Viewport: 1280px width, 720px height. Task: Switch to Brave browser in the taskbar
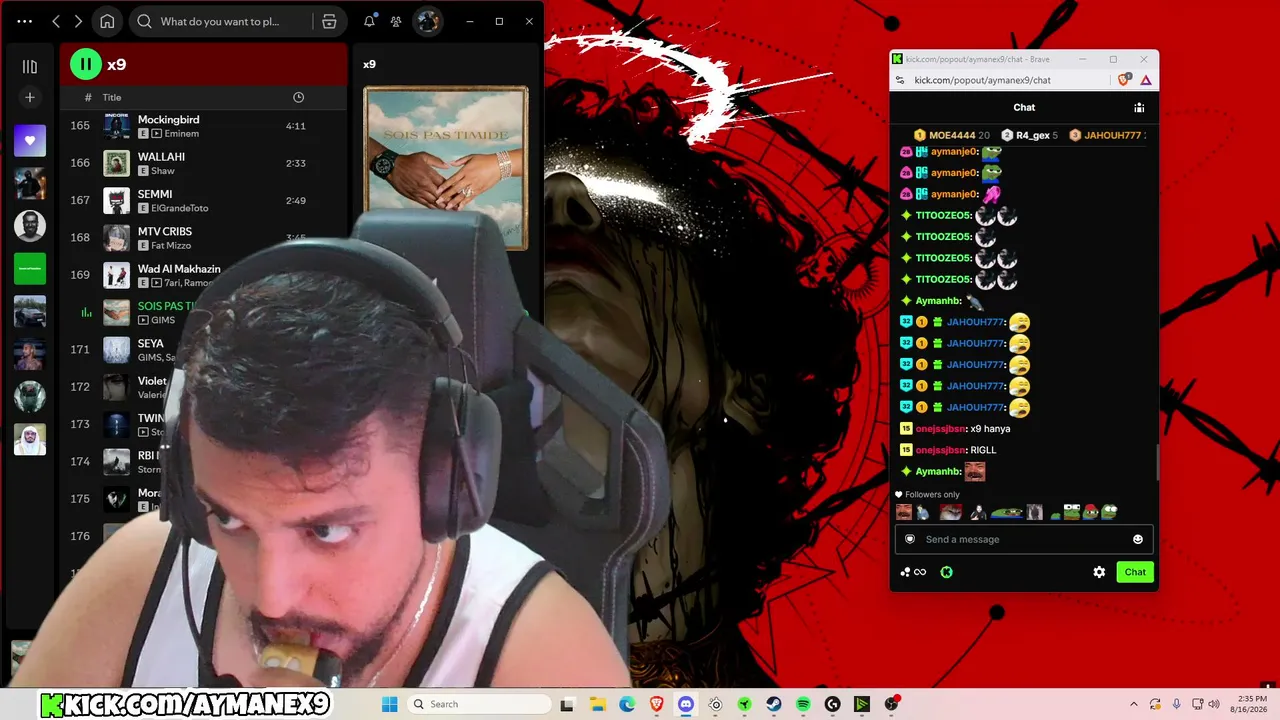coord(656,704)
